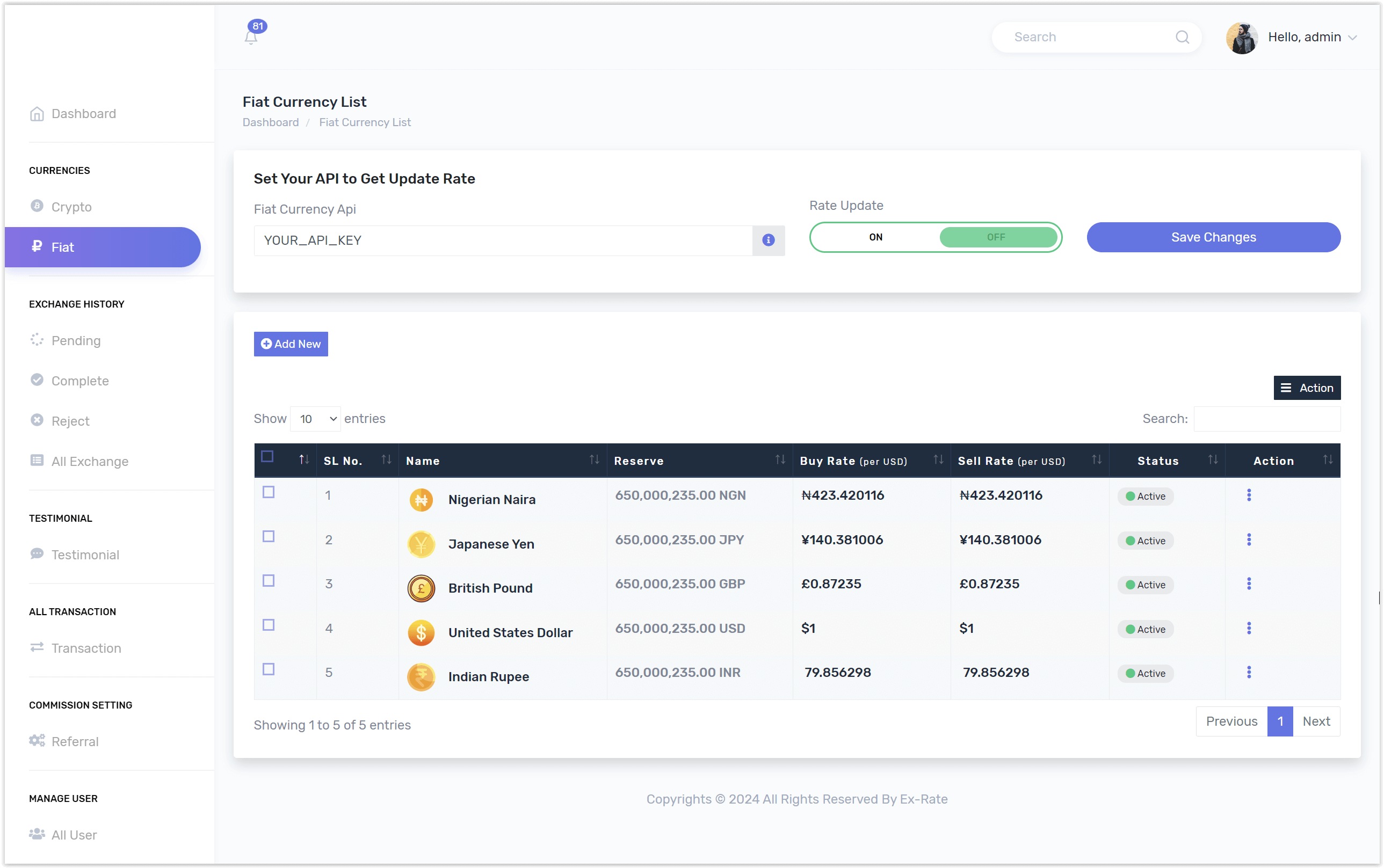This screenshot has width=1384, height=868.
Task: Sort the table by Buy Rate column
Action: [938, 460]
